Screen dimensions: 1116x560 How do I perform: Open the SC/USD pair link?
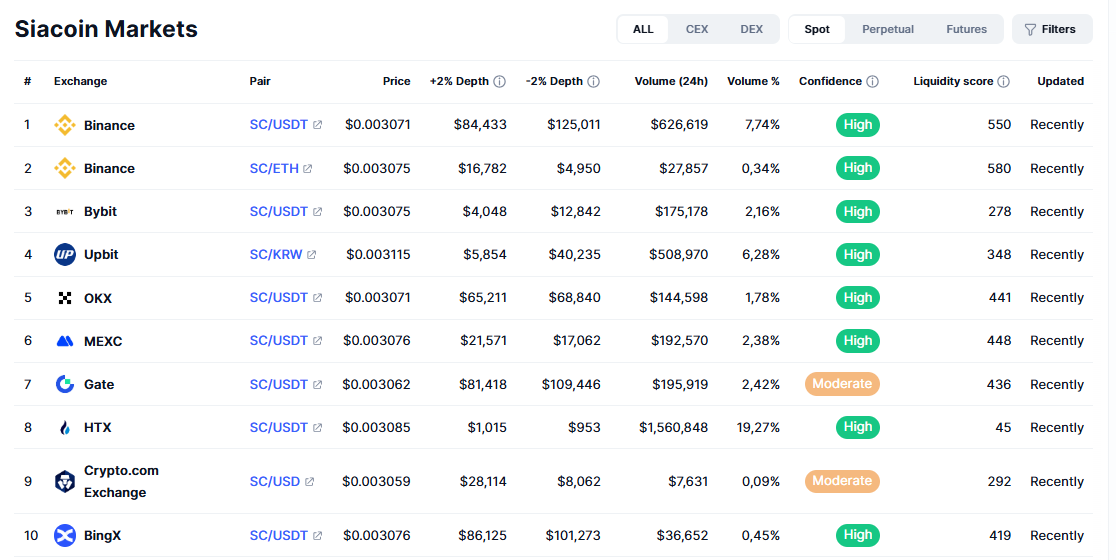[275, 482]
